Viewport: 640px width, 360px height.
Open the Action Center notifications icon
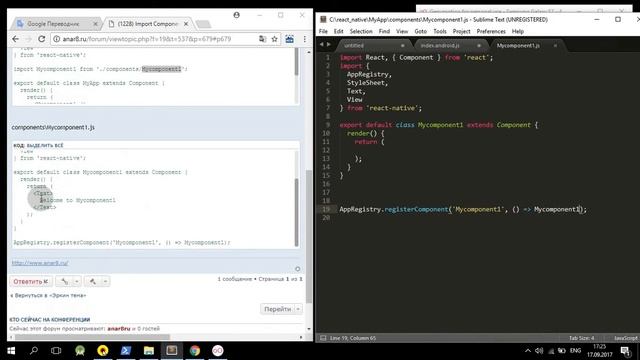[625, 351]
